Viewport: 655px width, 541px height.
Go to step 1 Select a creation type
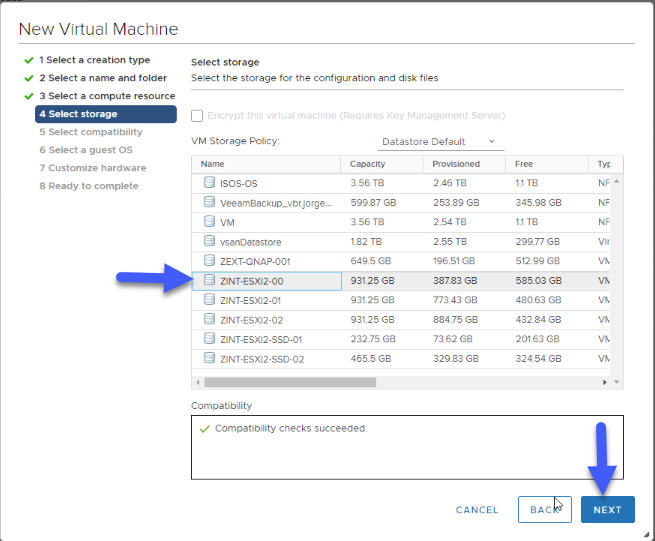[x=94, y=60]
